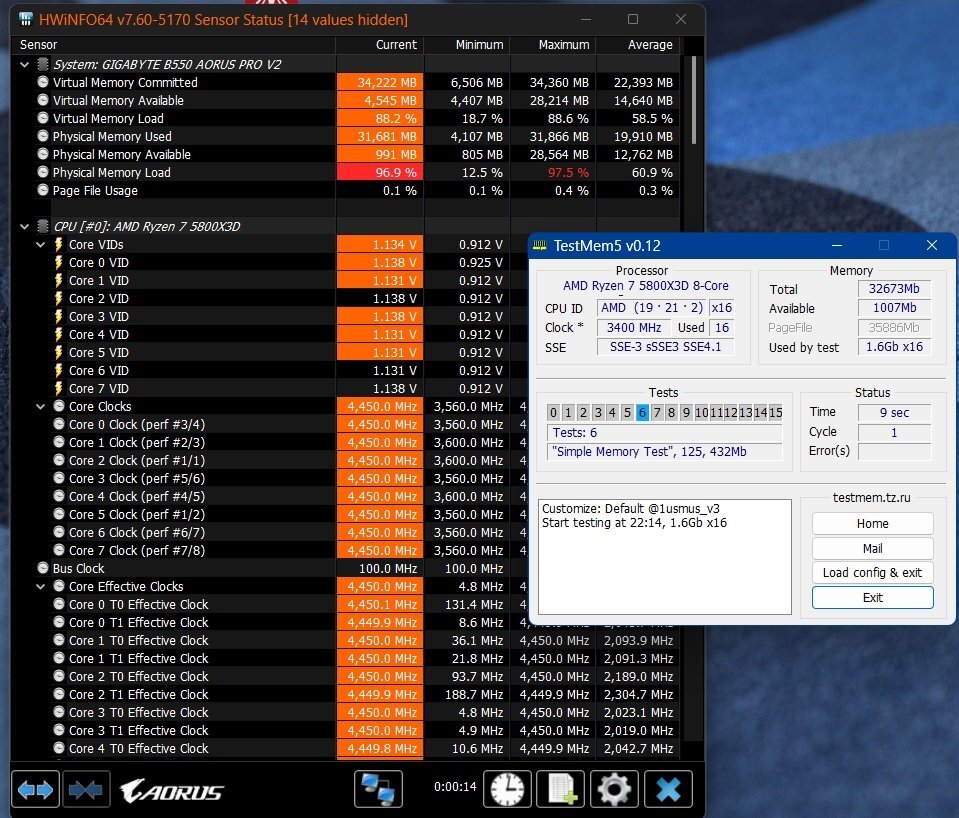959x818 pixels.
Task: Click the Exit button in TestMem5
Action: pyautogui.click(x=873, y=598)
